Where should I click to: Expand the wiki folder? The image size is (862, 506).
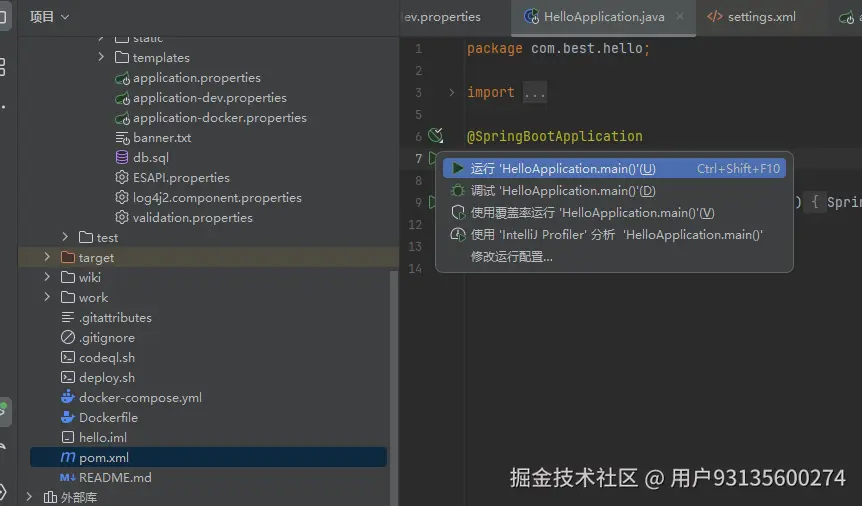click(47, 277)
